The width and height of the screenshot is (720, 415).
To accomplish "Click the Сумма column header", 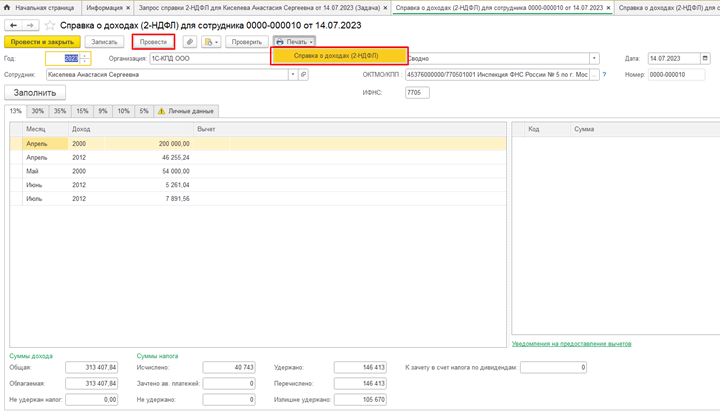I will point(645,129).
